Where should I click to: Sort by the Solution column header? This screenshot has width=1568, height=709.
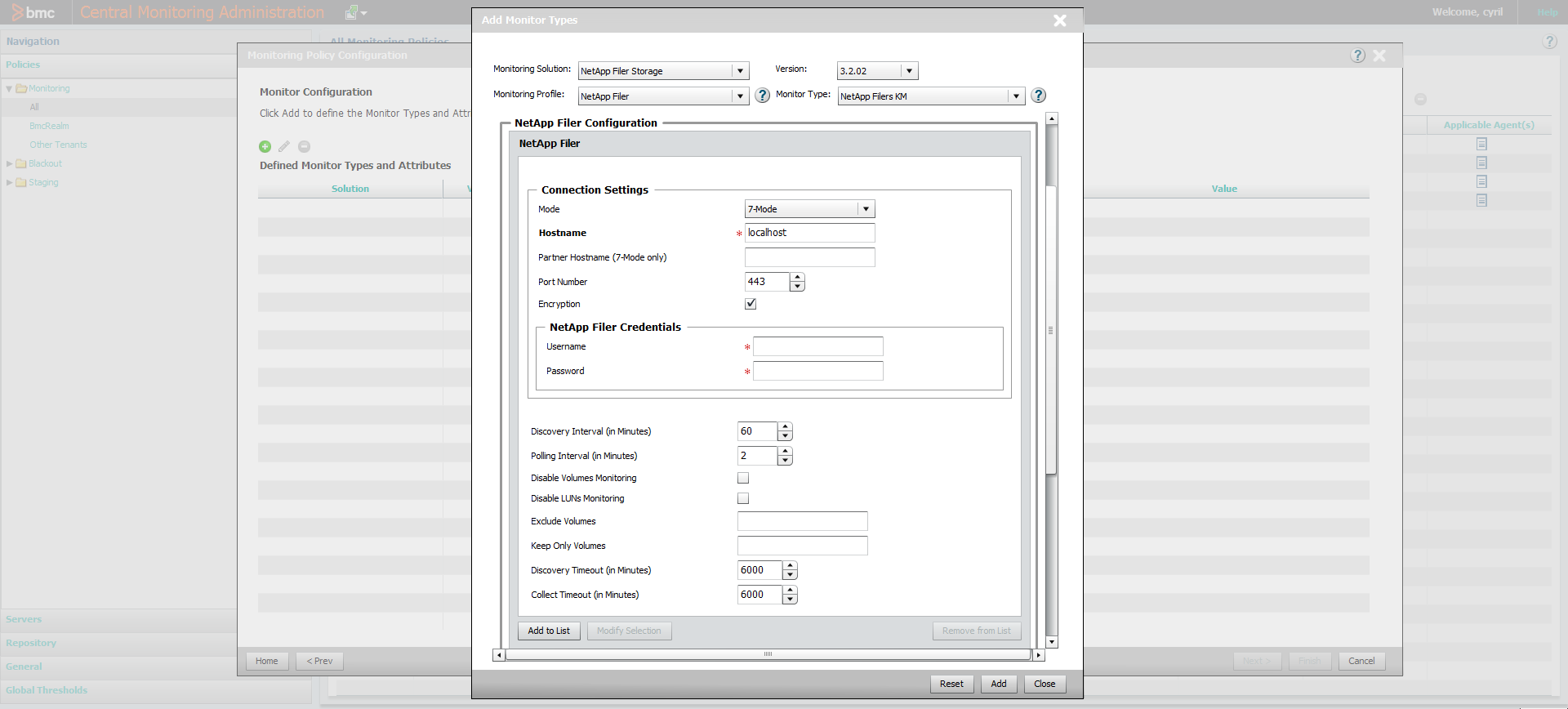point(350,189)
